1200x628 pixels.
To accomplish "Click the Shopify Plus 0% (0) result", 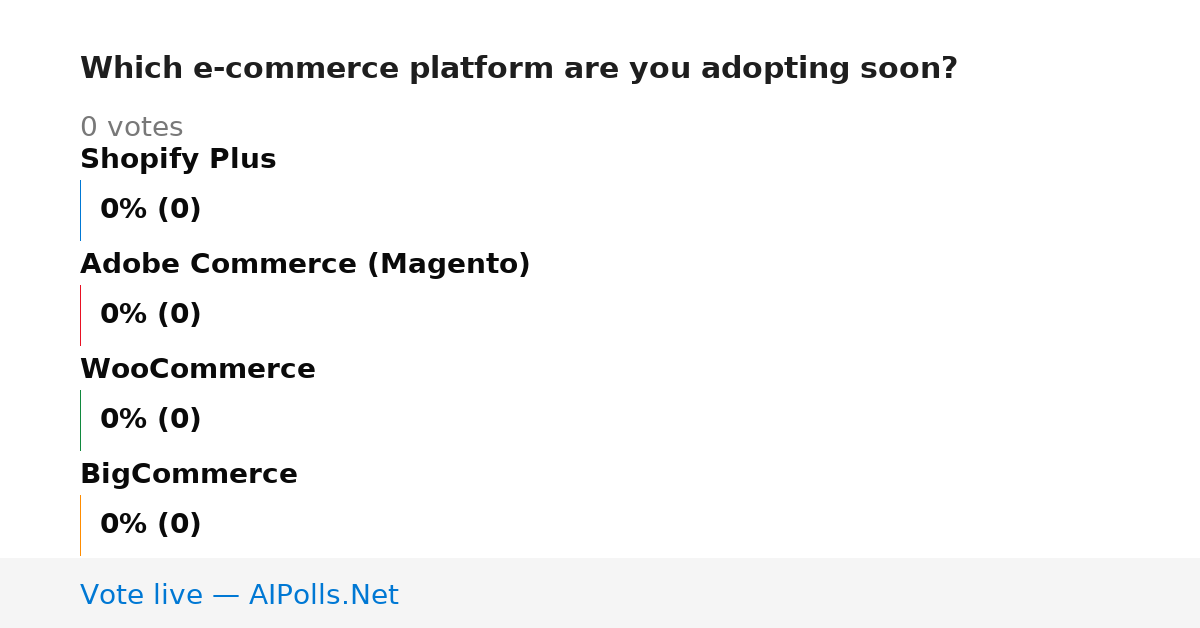I will [x=151, y=209].
